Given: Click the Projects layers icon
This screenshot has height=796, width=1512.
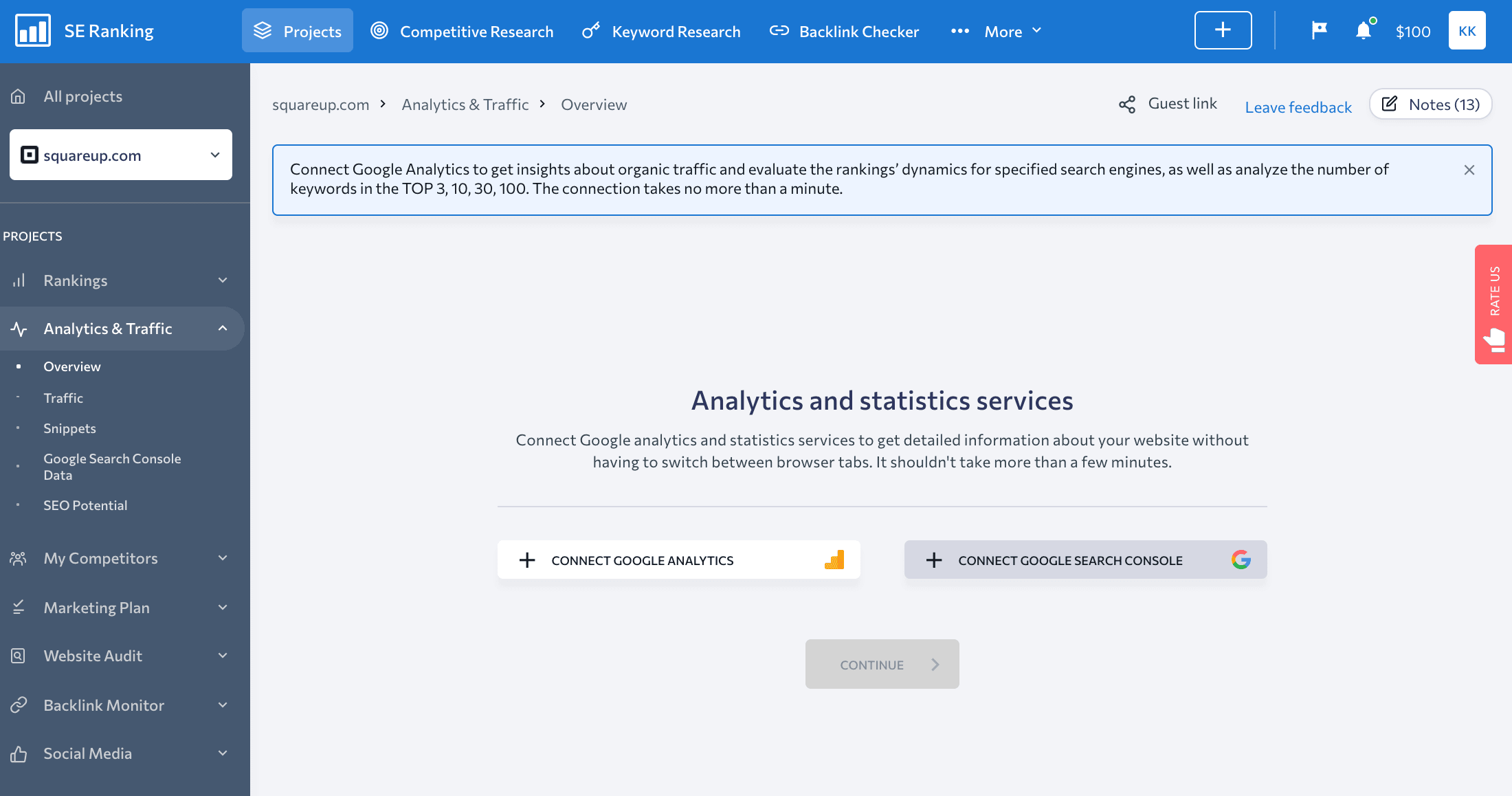Looking at the screenshot, I should click(263, 31).
